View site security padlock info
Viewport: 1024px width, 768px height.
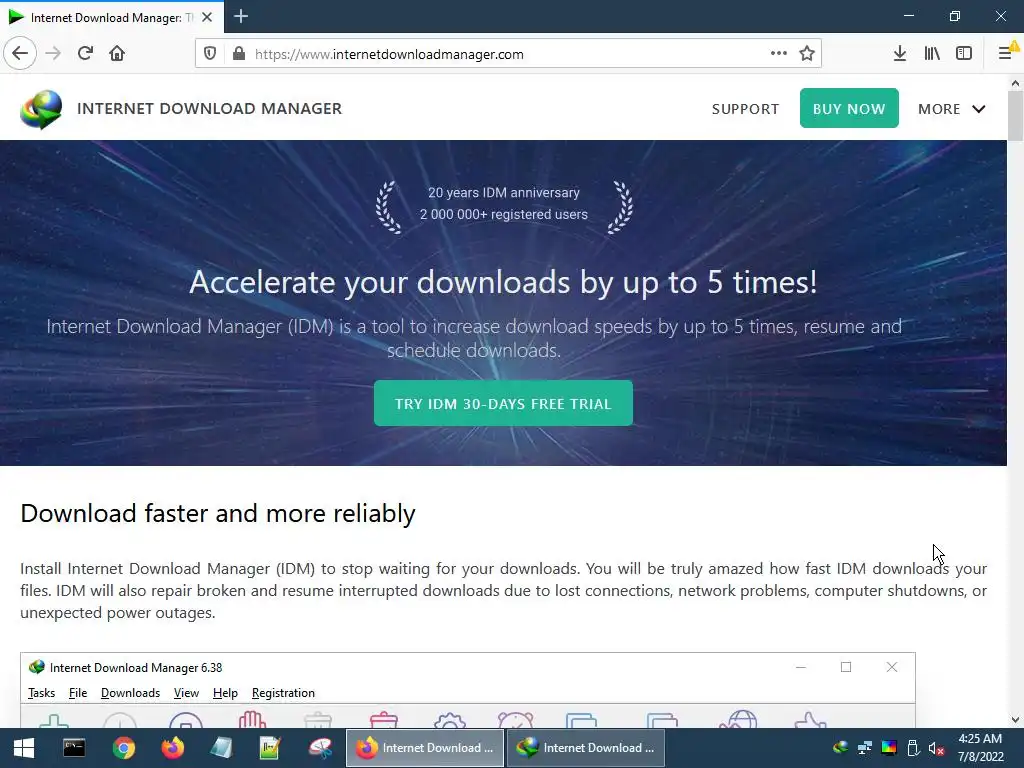point(239,54)
